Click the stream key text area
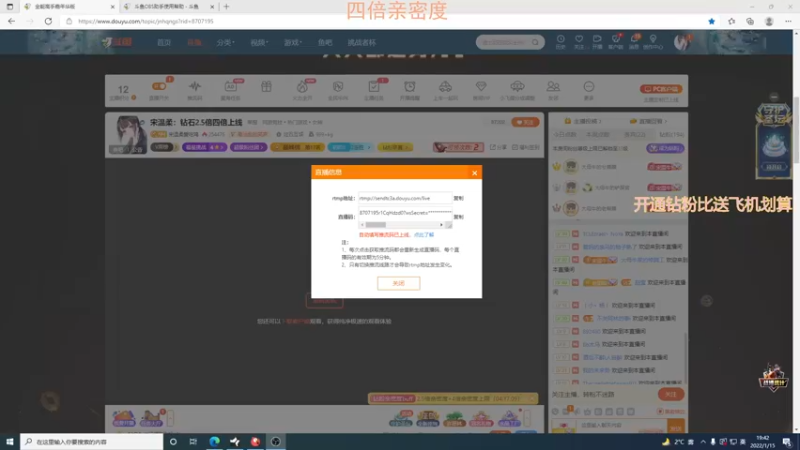The height and width of the screenshot is (450, 800). coord(405,213)
